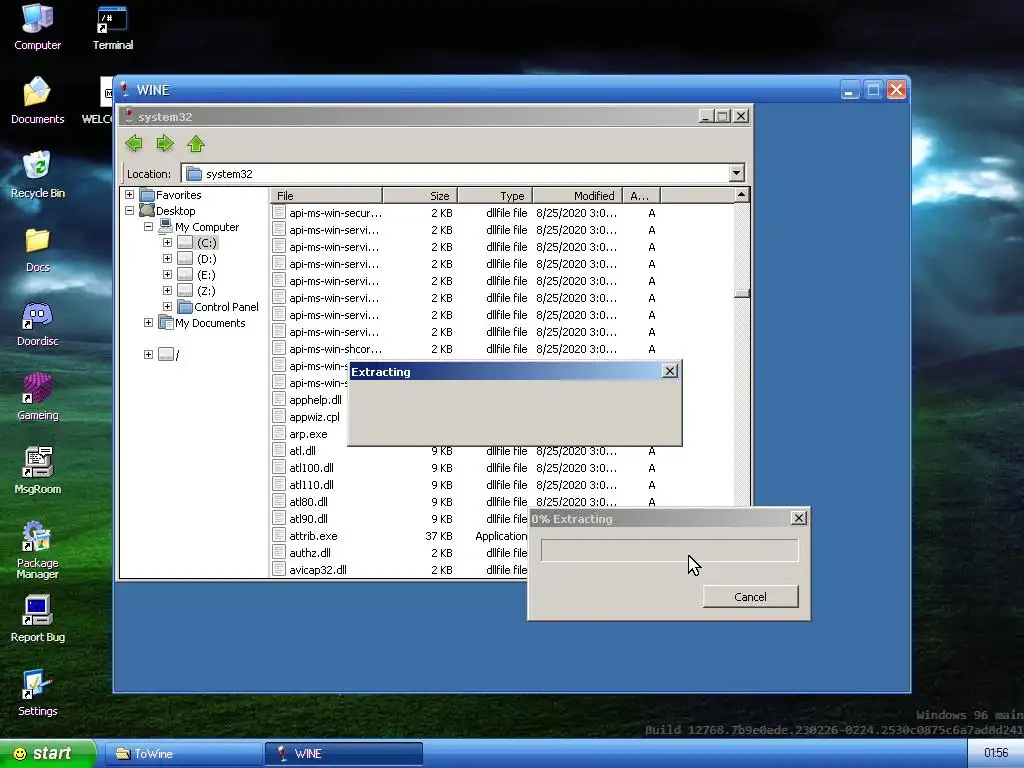Viewport: 1024px width, 768px height.
Task: Go back with the green left arrow
Action: tap(134, 143)
